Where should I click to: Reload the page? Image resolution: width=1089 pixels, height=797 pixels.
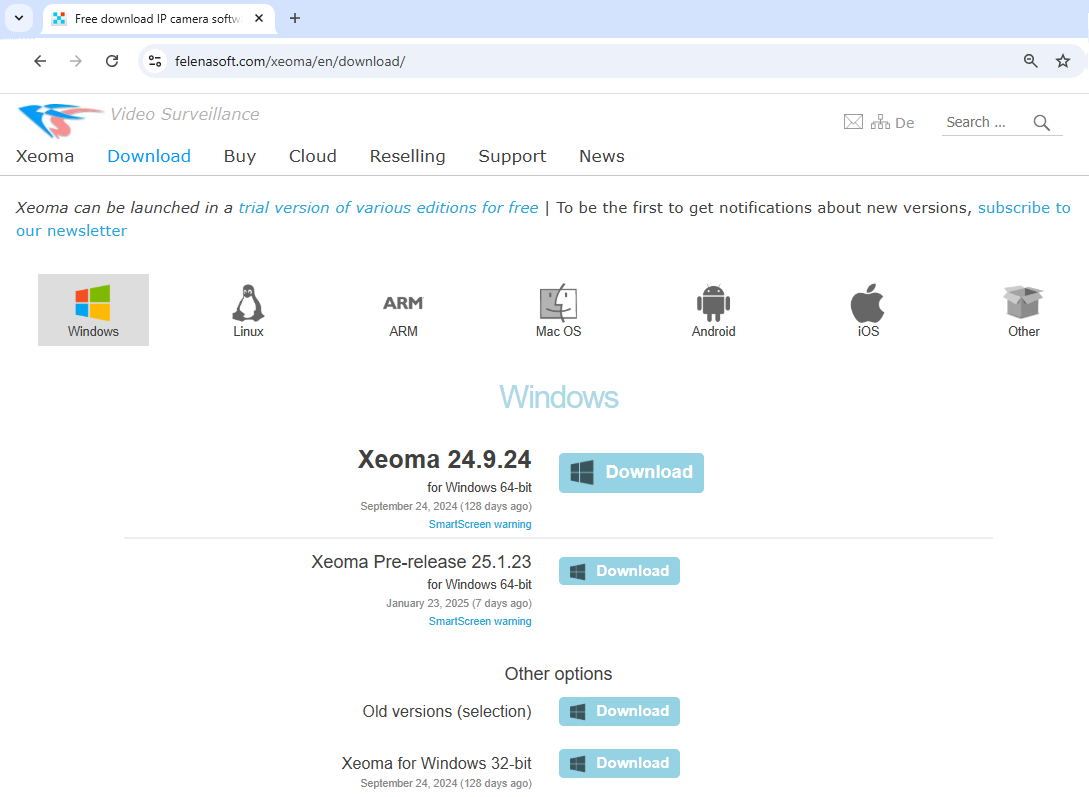pyautogui.click(x=112, y=61)
